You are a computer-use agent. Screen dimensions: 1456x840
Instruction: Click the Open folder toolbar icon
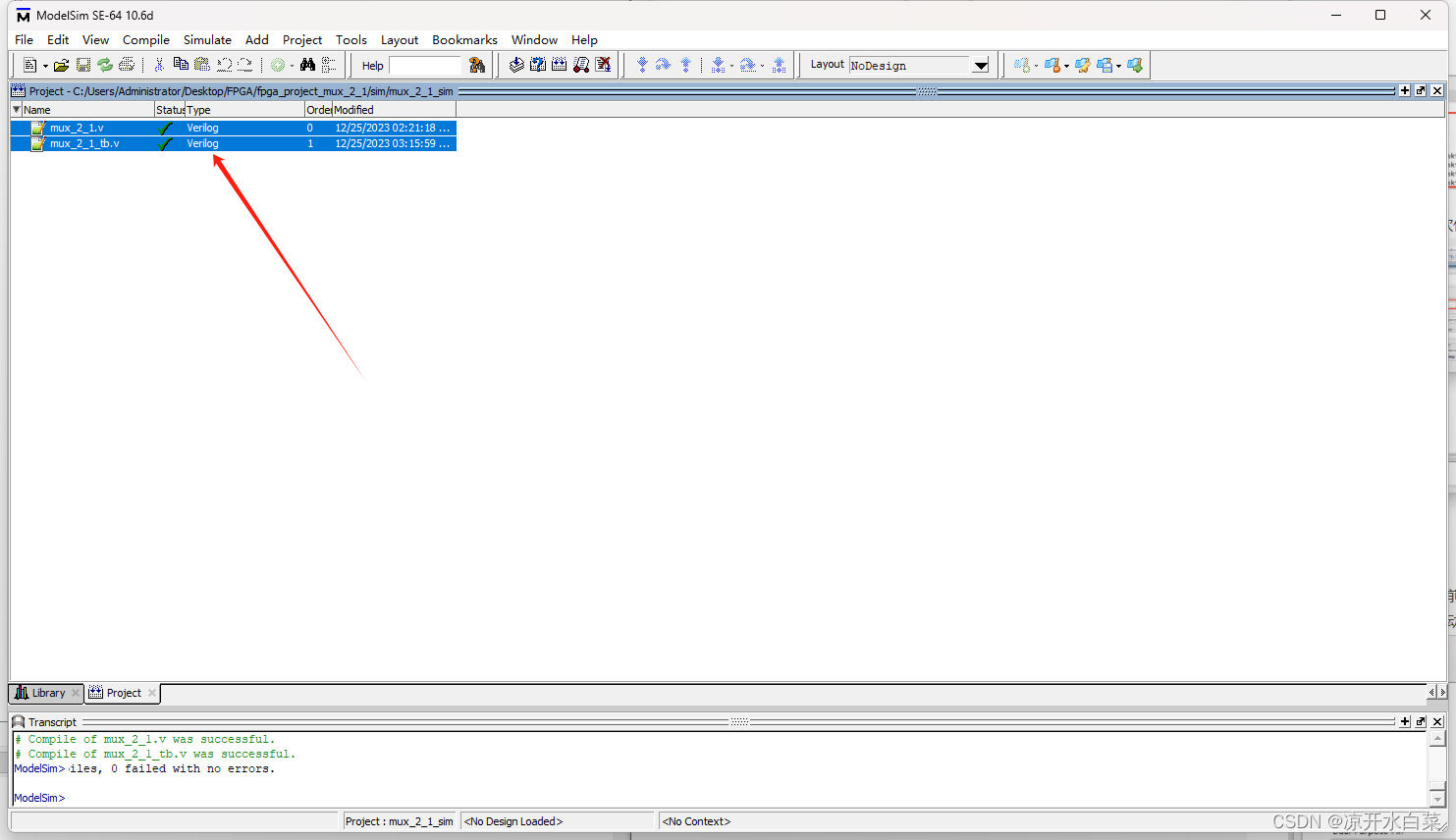[x=61, y=66]
